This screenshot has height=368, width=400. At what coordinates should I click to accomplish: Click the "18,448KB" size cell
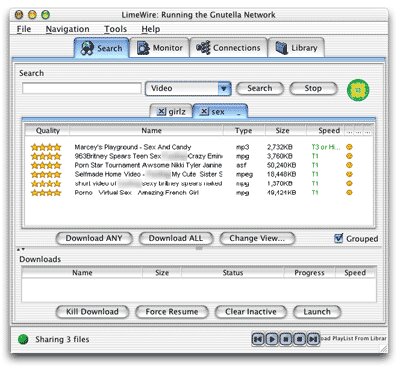pyautogui.click(x=281, y=174)
